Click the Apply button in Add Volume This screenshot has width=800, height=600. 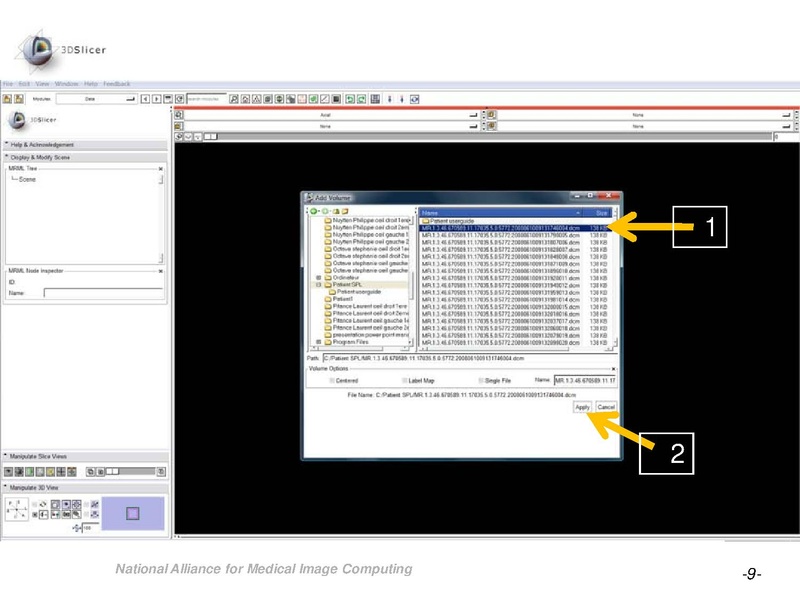[582, 407]
